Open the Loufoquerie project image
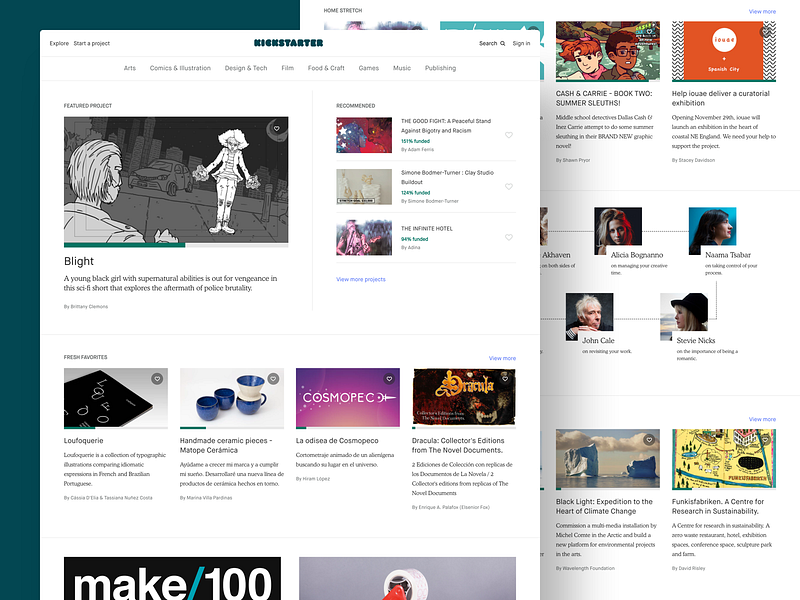 [116, 397]
